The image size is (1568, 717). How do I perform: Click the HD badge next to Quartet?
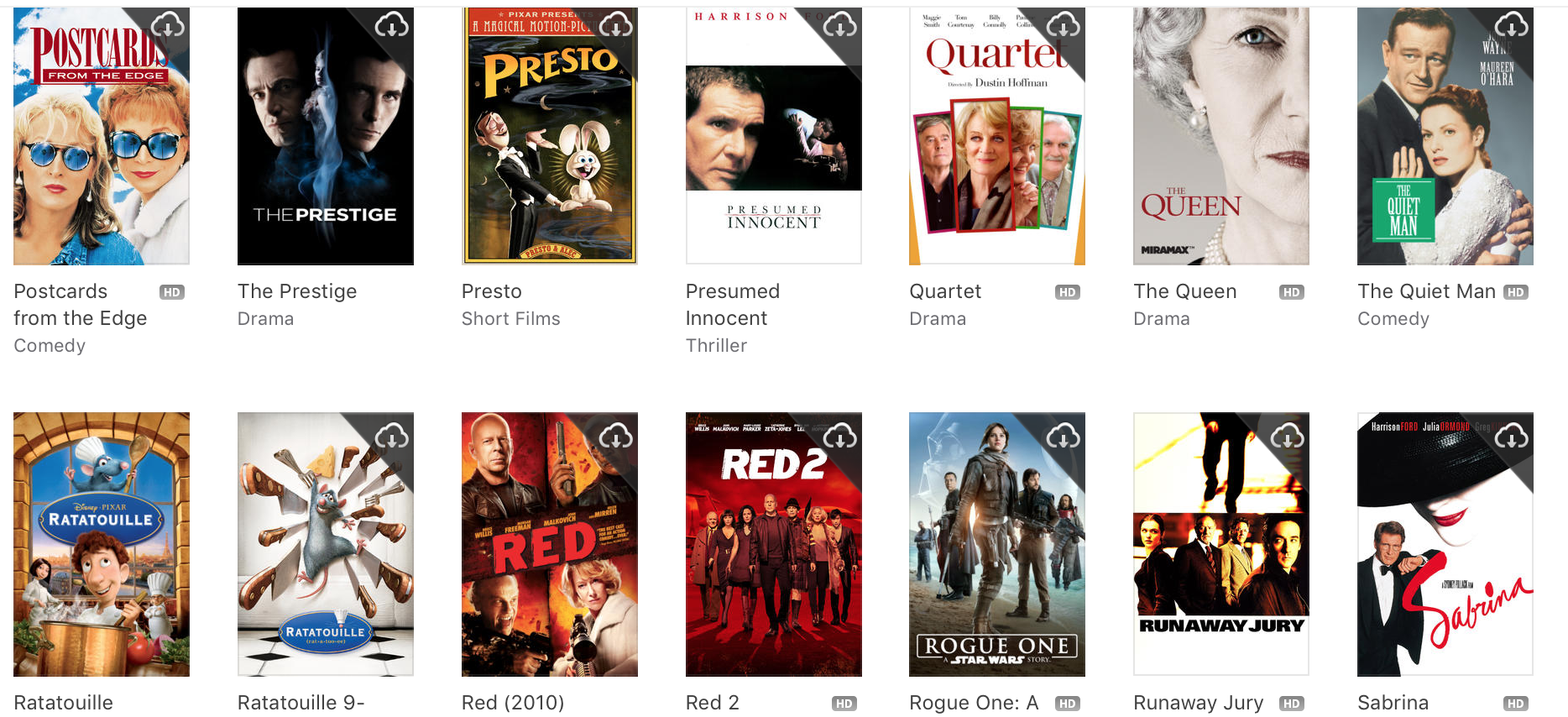(1068, 292)
